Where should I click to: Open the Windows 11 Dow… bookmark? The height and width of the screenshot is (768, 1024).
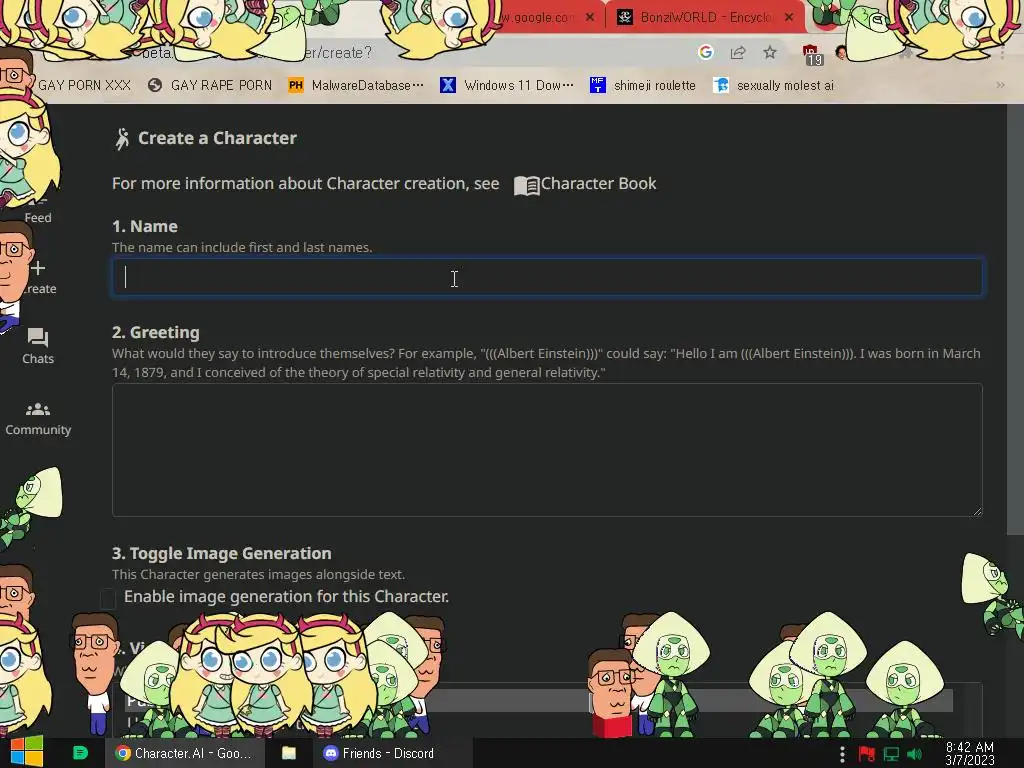[x=507, y=86]
